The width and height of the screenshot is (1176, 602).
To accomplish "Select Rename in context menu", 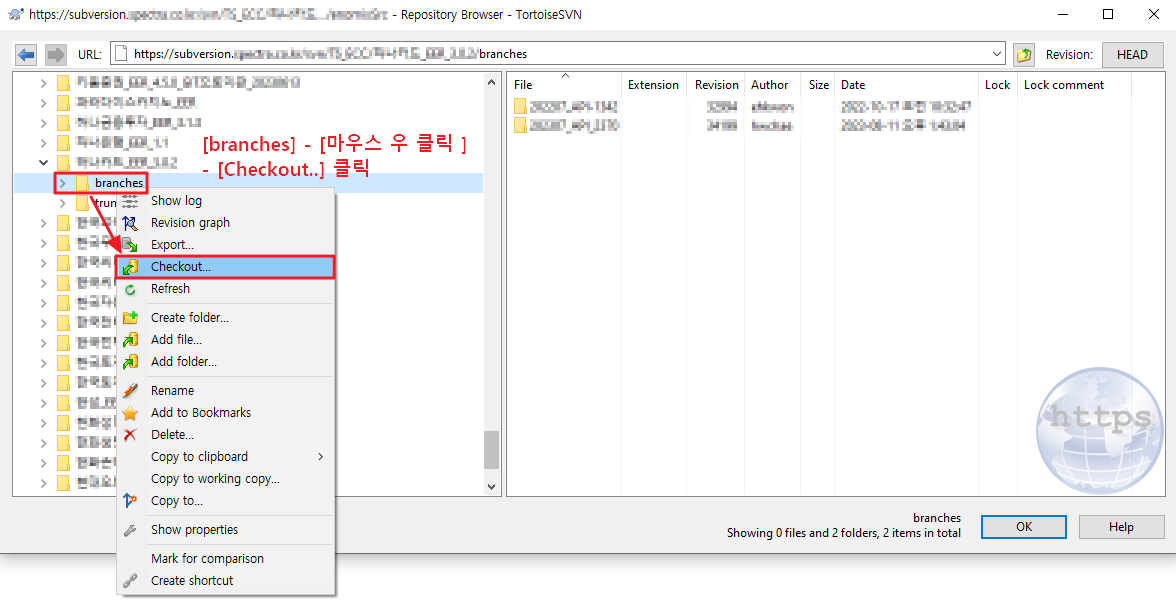I will (226, 391).
